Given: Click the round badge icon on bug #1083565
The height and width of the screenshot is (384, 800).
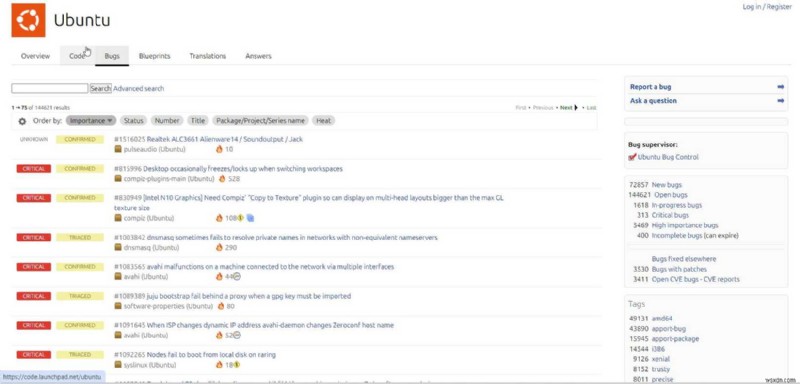Looking at the screenshot, I should point(237,276).
